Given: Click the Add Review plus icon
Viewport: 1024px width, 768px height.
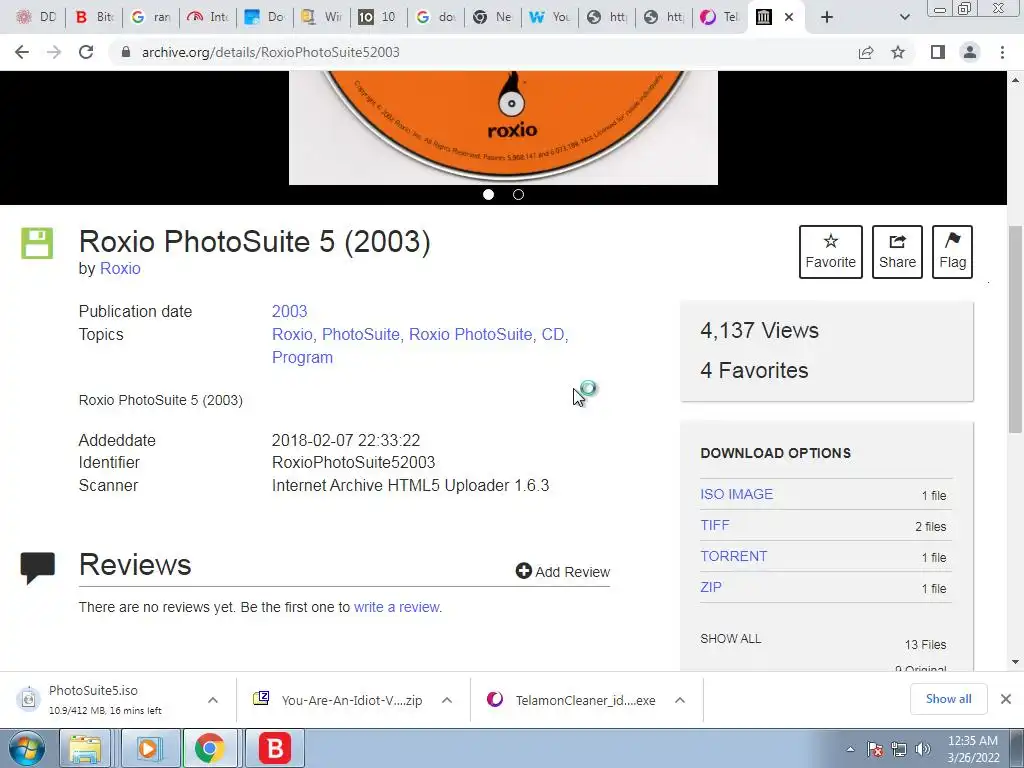Looking at the screenshot, I should coord(524,571).
